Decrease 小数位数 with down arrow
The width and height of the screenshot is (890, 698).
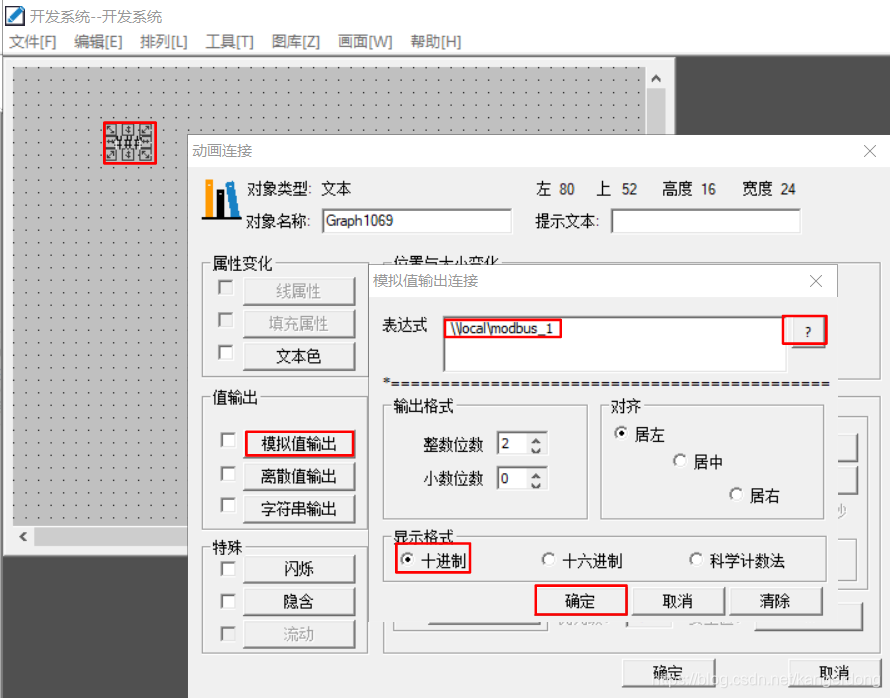point(536,484)
